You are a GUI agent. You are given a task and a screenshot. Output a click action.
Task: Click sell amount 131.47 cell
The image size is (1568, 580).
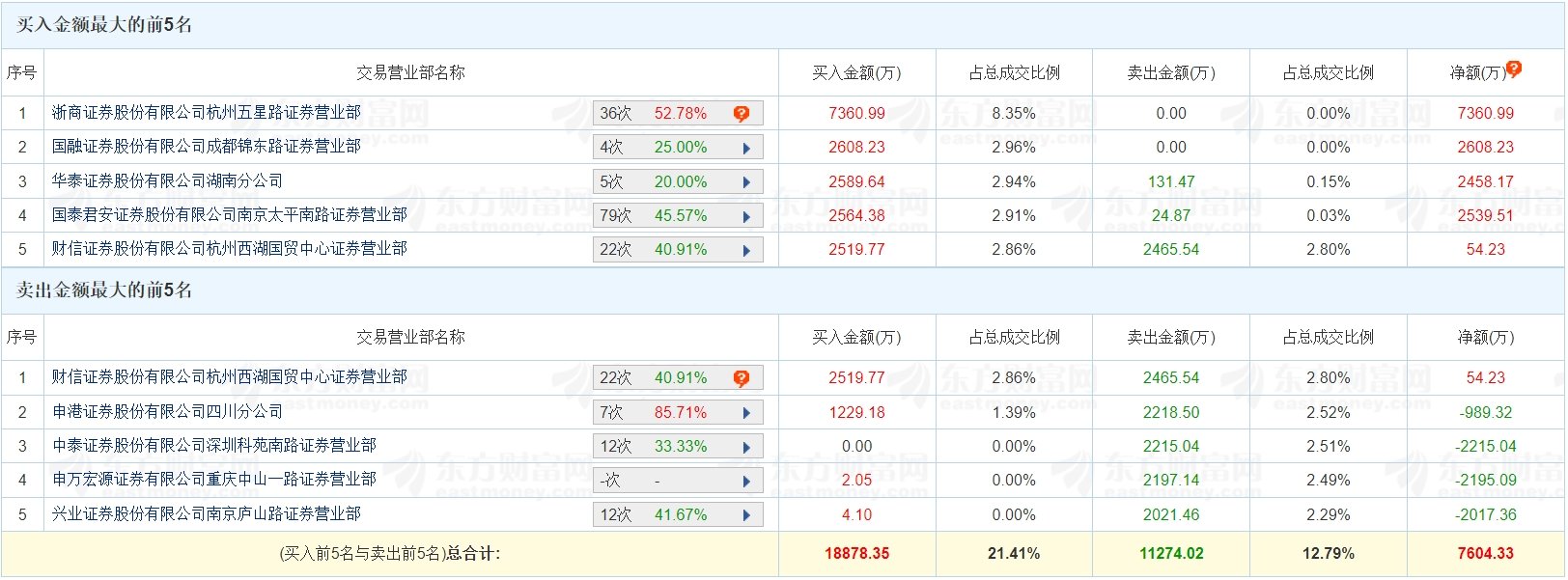coord(1171,182)
